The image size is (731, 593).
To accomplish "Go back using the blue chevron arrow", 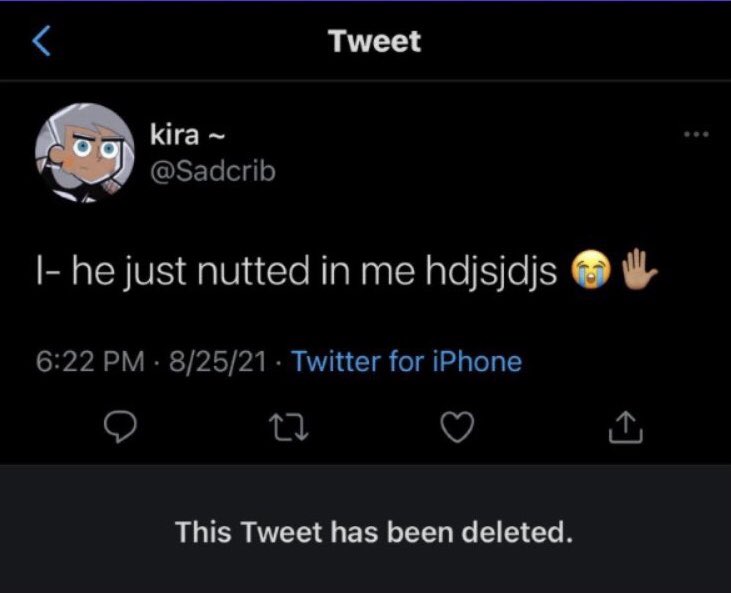I will tap(41, 41).
